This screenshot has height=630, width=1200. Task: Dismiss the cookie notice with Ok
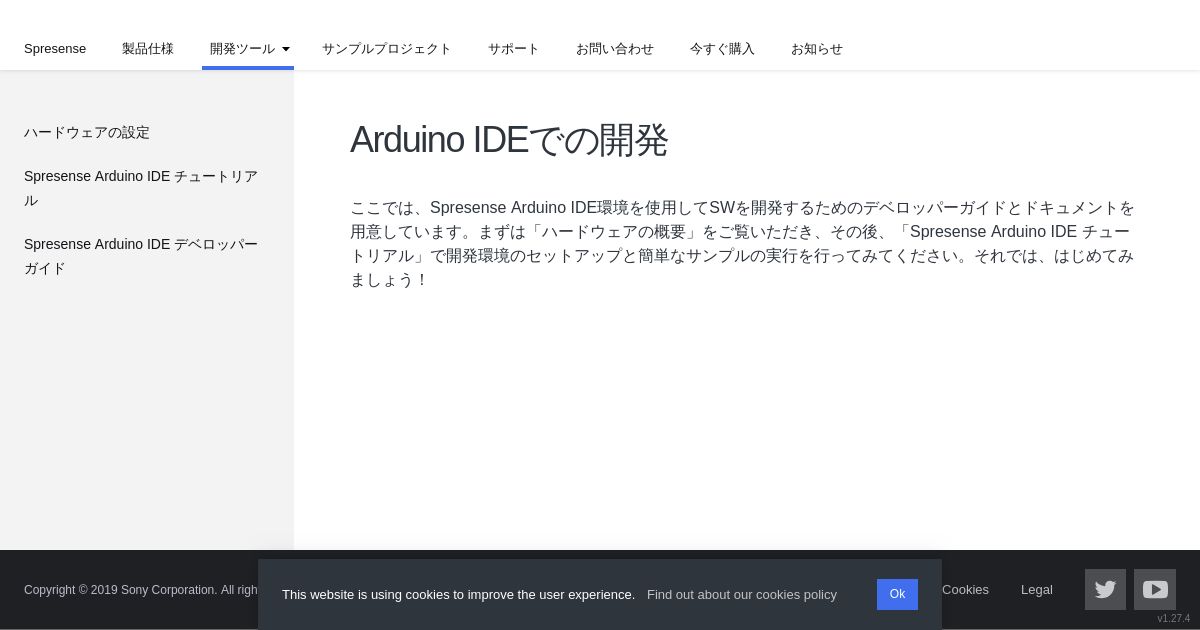897,594
